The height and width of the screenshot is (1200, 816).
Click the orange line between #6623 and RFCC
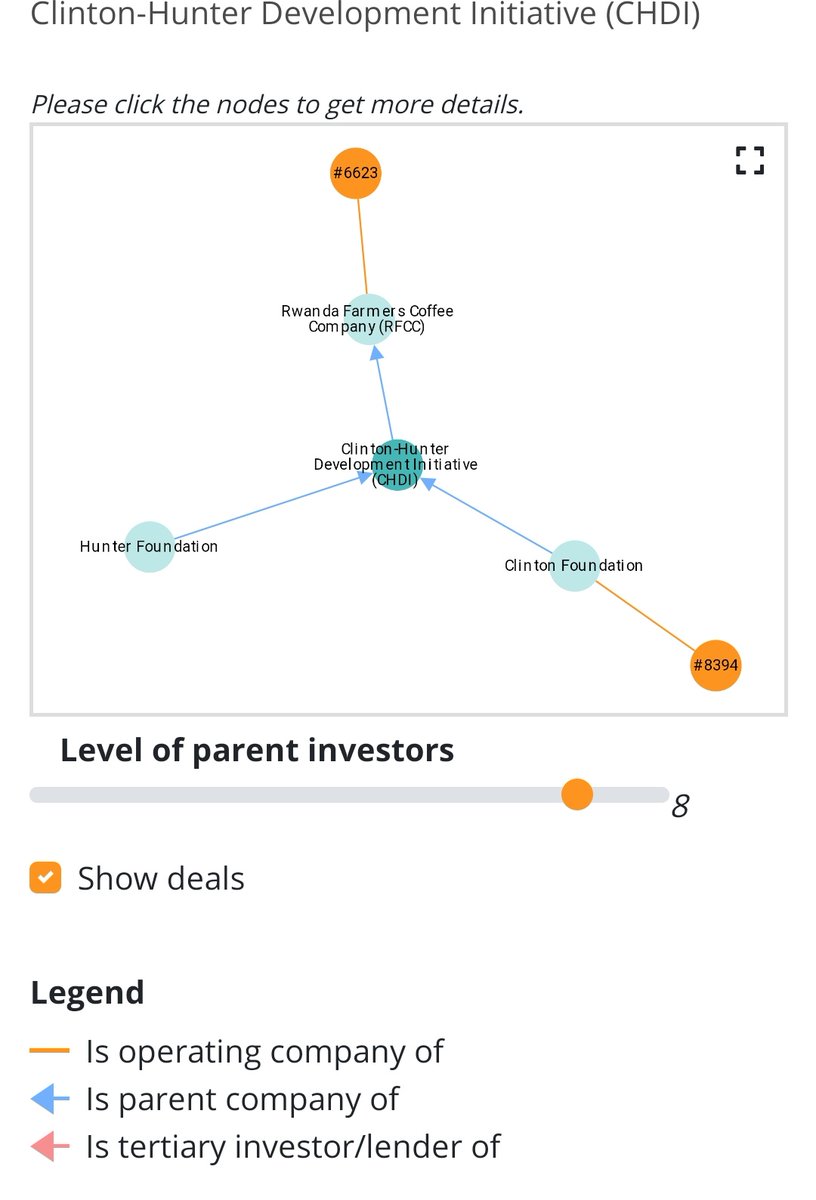(x=362, y=247)
